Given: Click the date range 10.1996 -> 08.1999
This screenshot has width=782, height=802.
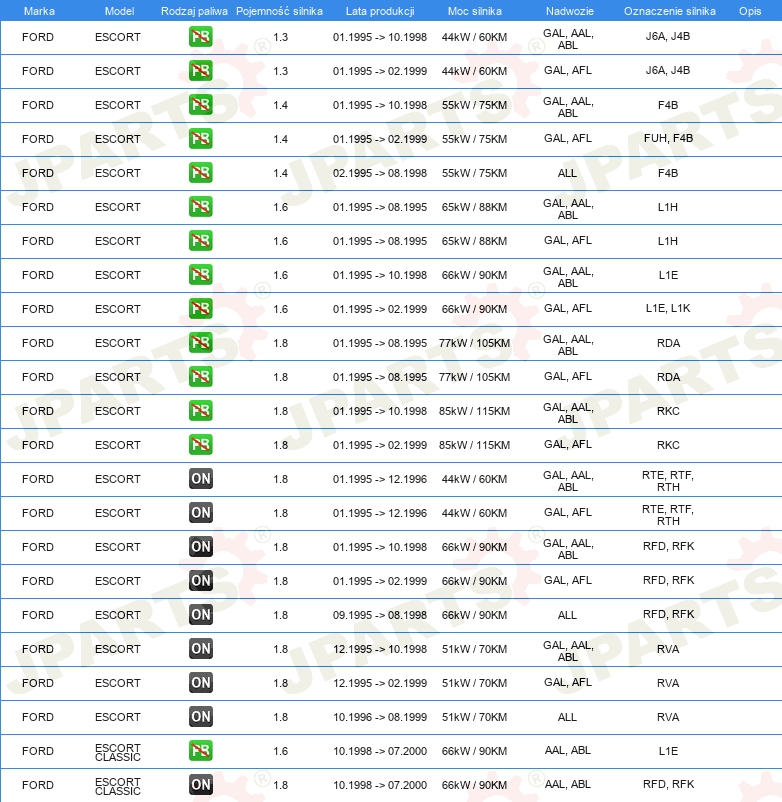Looking at the screenshot, I should coord(379,717).
